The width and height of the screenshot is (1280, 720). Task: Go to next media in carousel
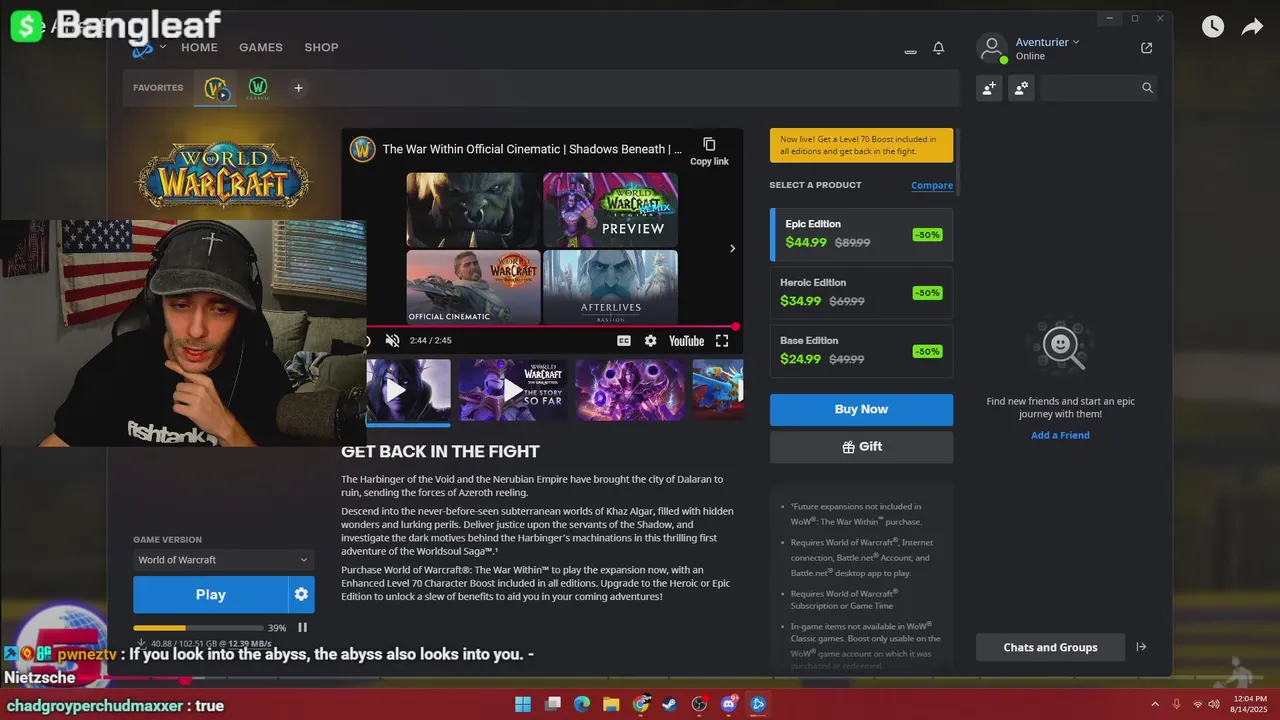[732, 248]
